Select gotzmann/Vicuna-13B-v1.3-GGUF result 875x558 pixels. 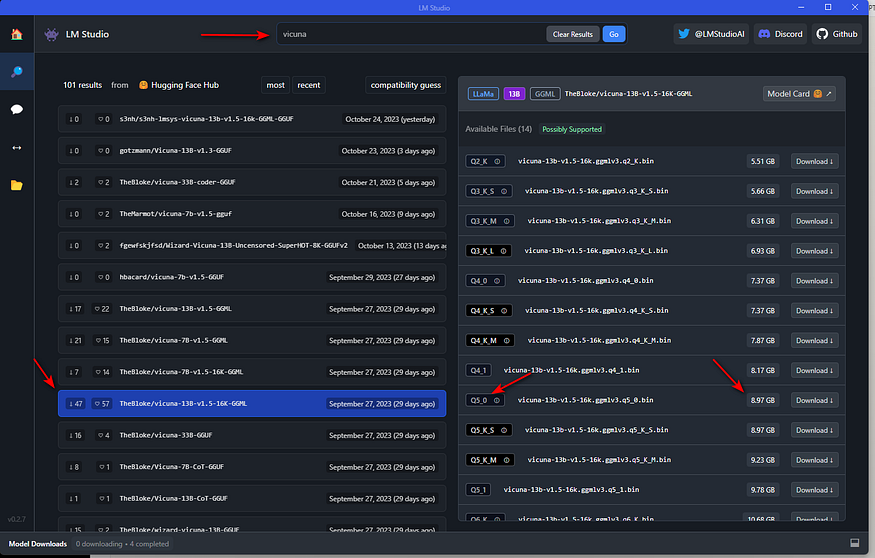[252, 151]
